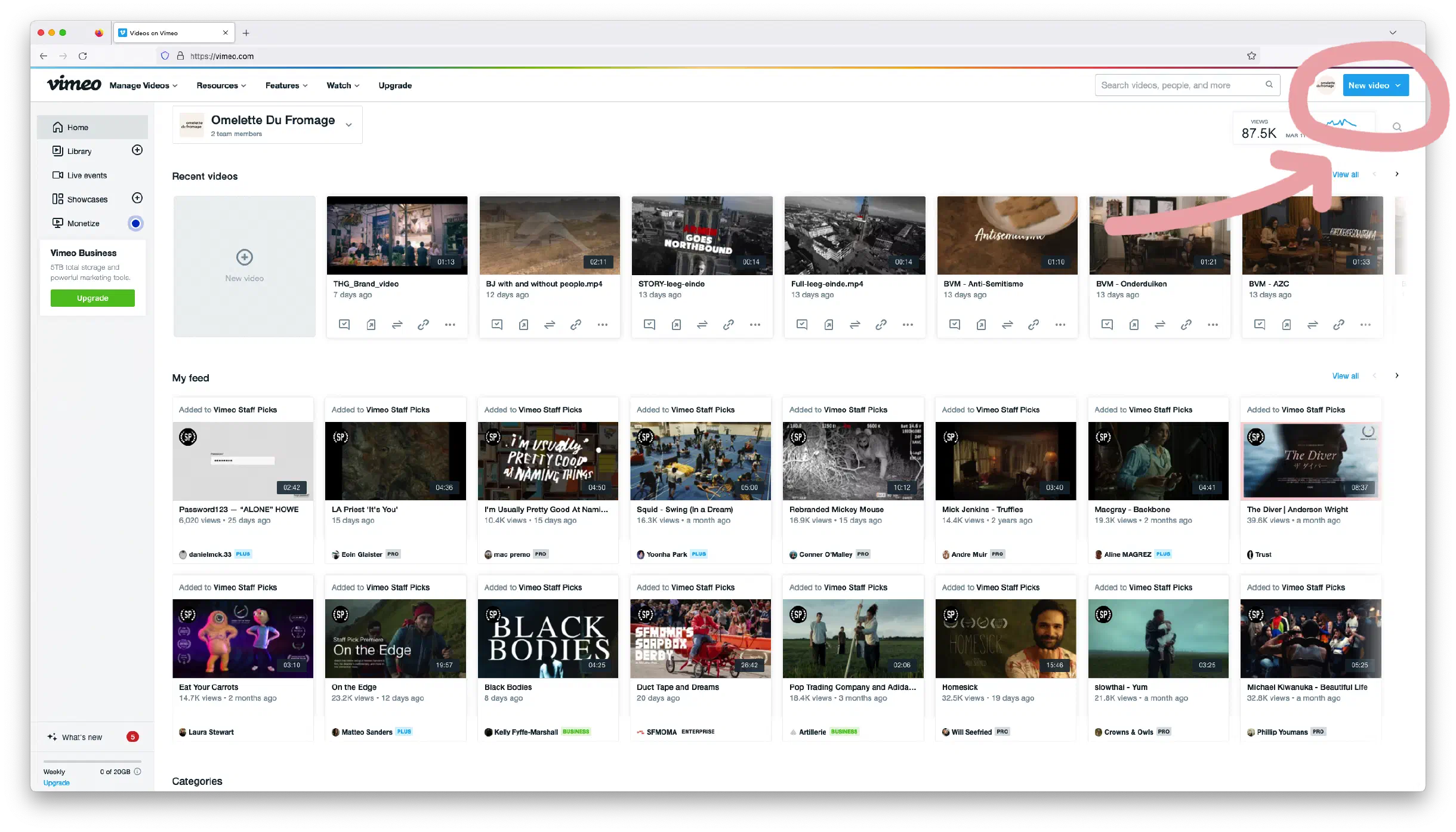Click Homesick video title
Screen dimensions: 1456x832
tap(960, 688)
